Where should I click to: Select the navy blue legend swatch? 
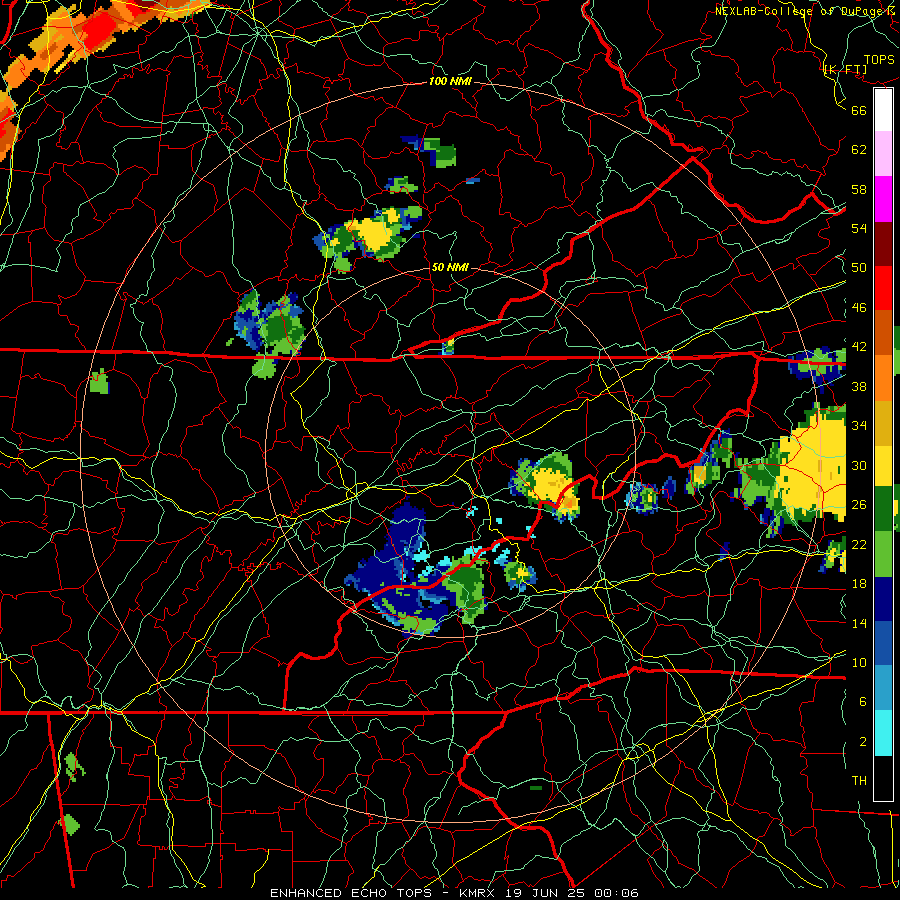(883, 599)
